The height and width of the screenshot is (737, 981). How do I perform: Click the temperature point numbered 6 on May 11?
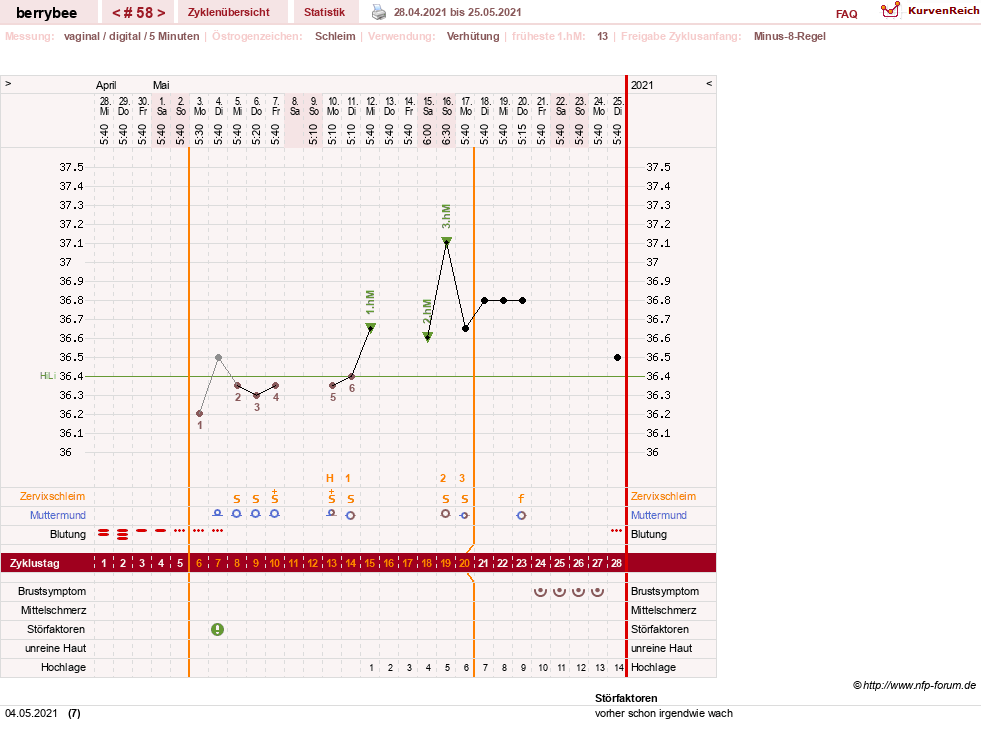(x=352, y=376)
